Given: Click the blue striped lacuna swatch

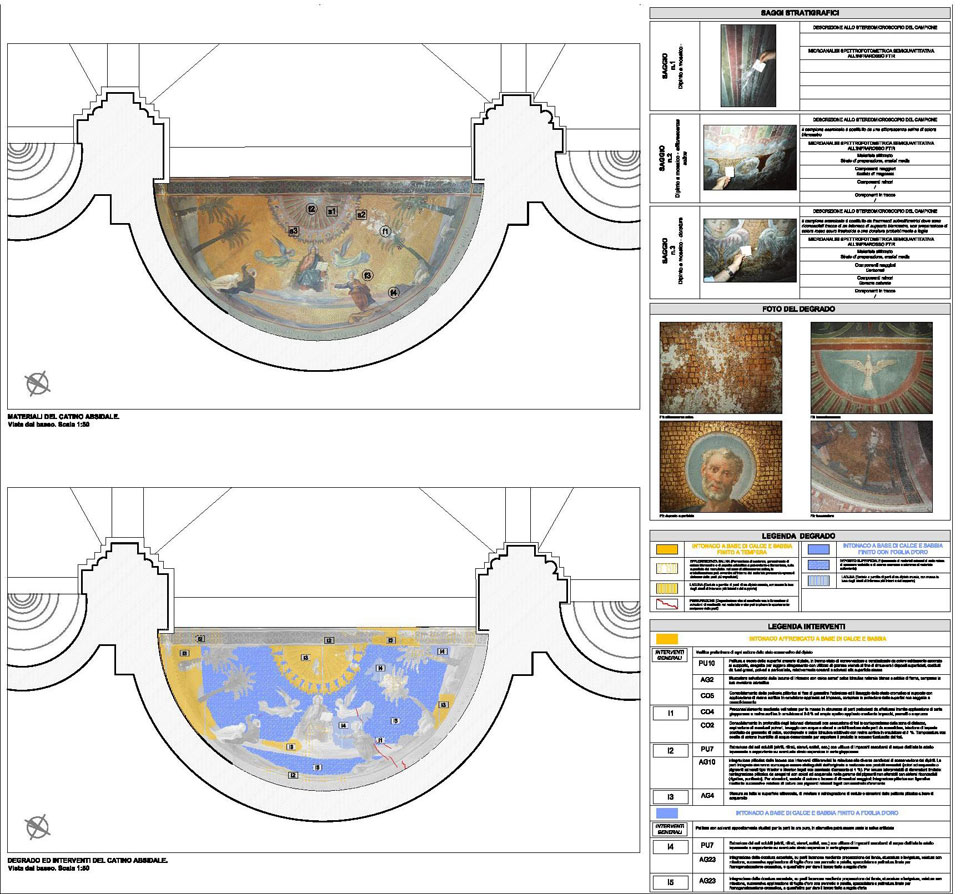Looking at the screenshot, I should click(819, 580).
